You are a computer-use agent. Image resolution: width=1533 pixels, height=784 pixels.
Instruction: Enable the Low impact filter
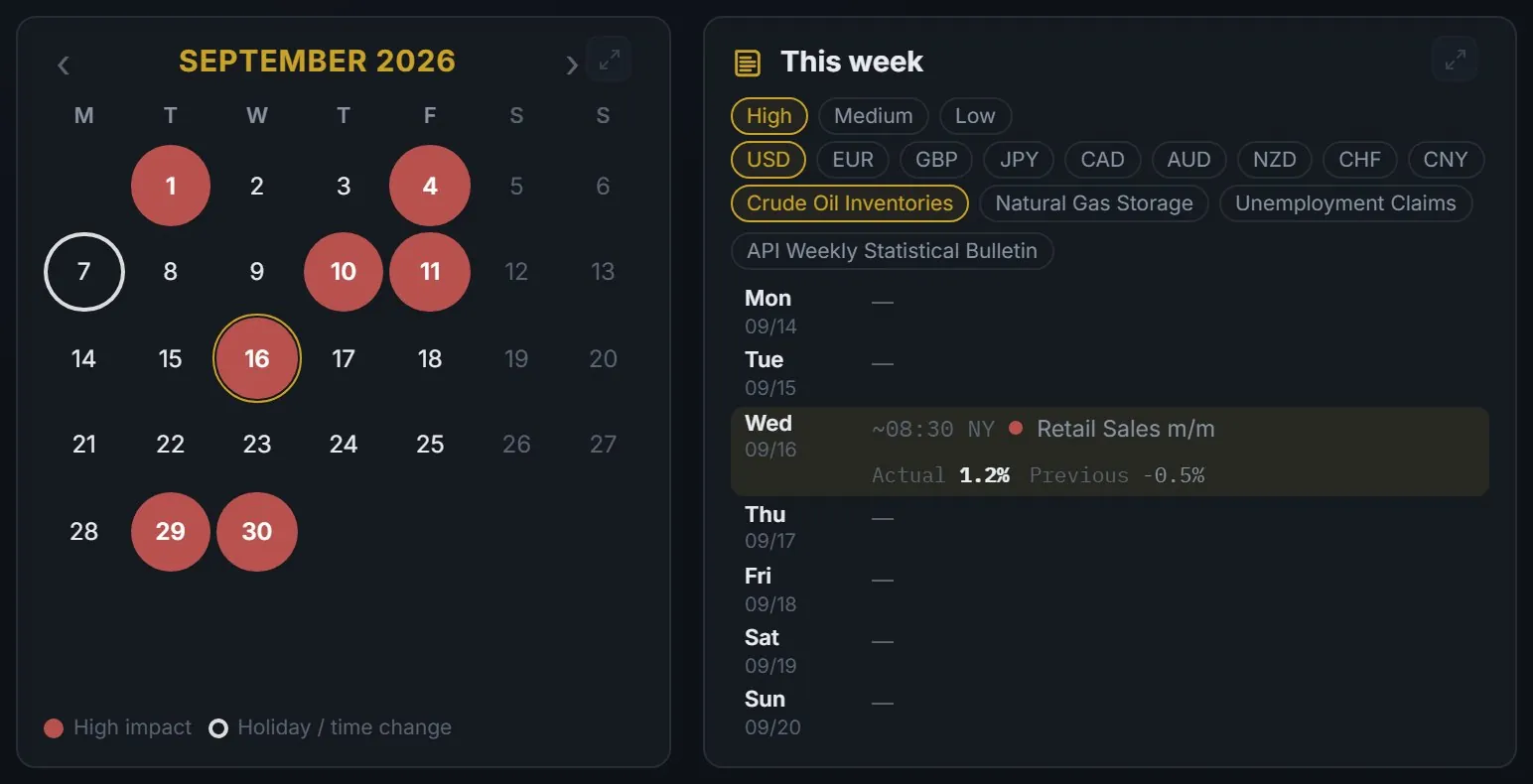975,116
